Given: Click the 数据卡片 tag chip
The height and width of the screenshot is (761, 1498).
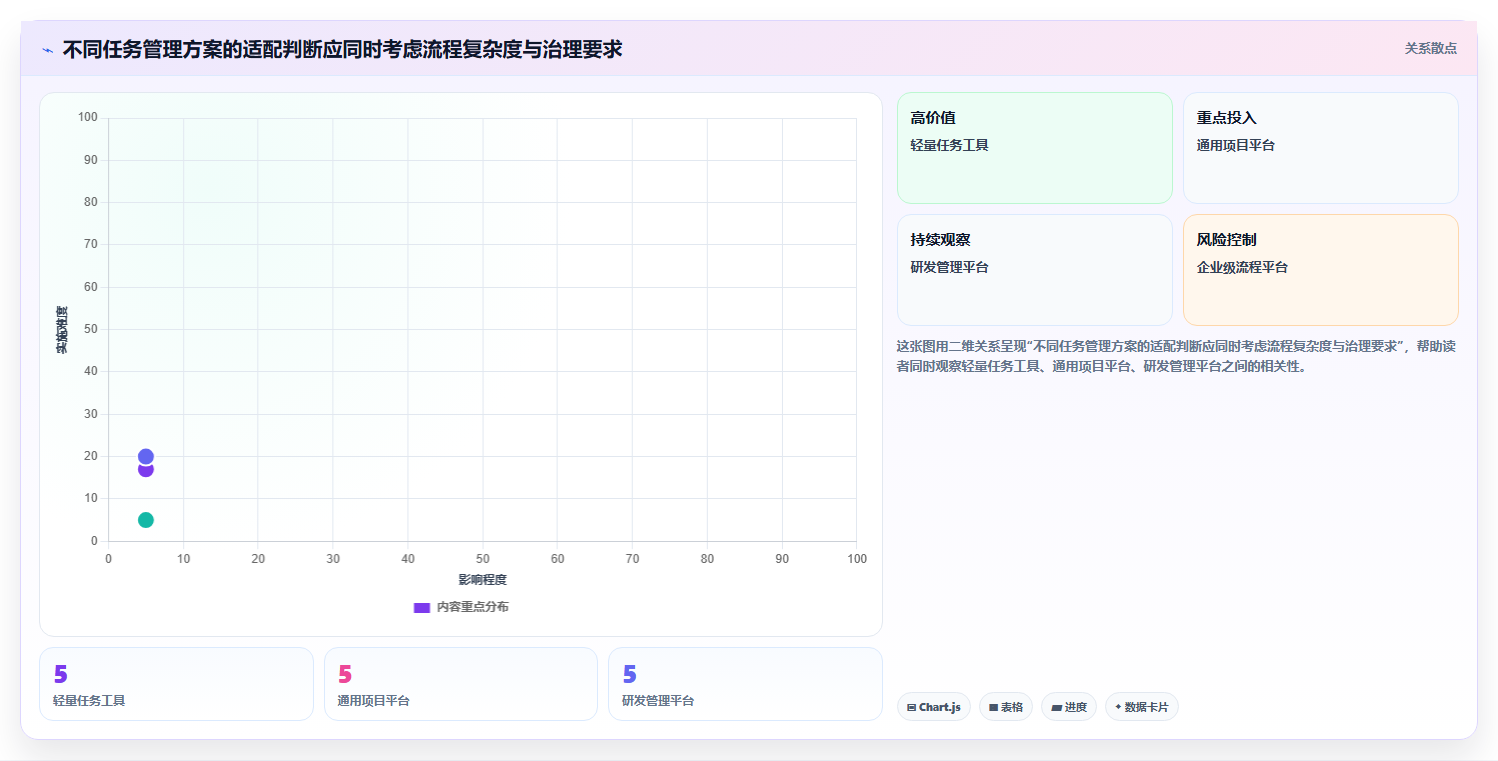Looking at the screenshot, I should click(x=1142, y=707).
